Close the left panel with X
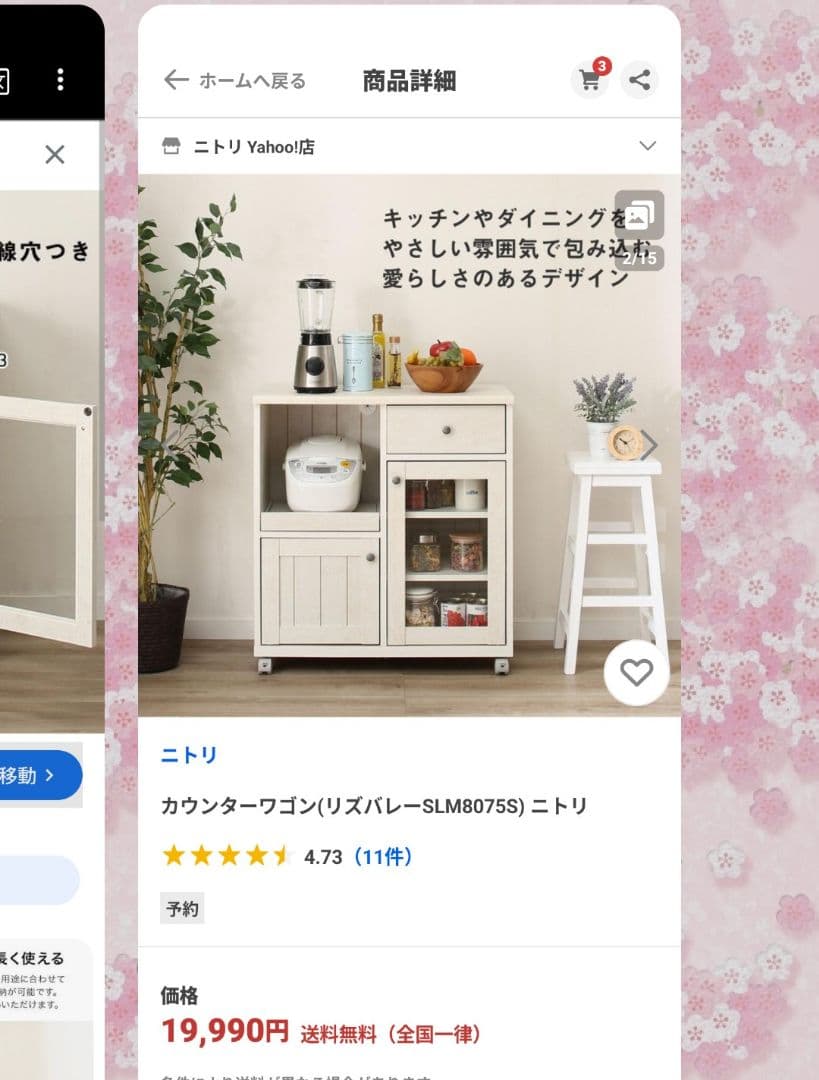 pyautogui.click(x=55, y=154)
